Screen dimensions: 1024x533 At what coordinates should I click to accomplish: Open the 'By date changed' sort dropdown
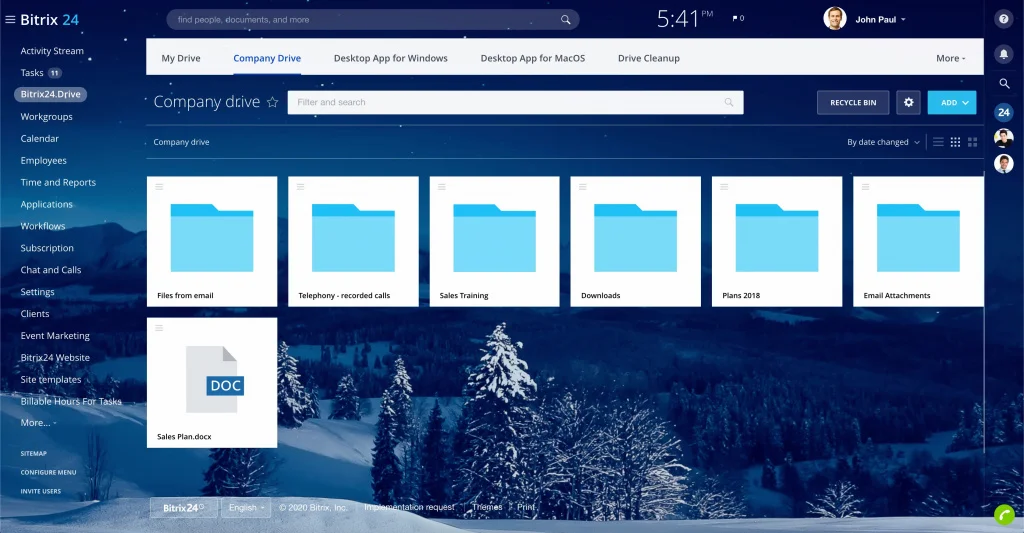point(883,142)
